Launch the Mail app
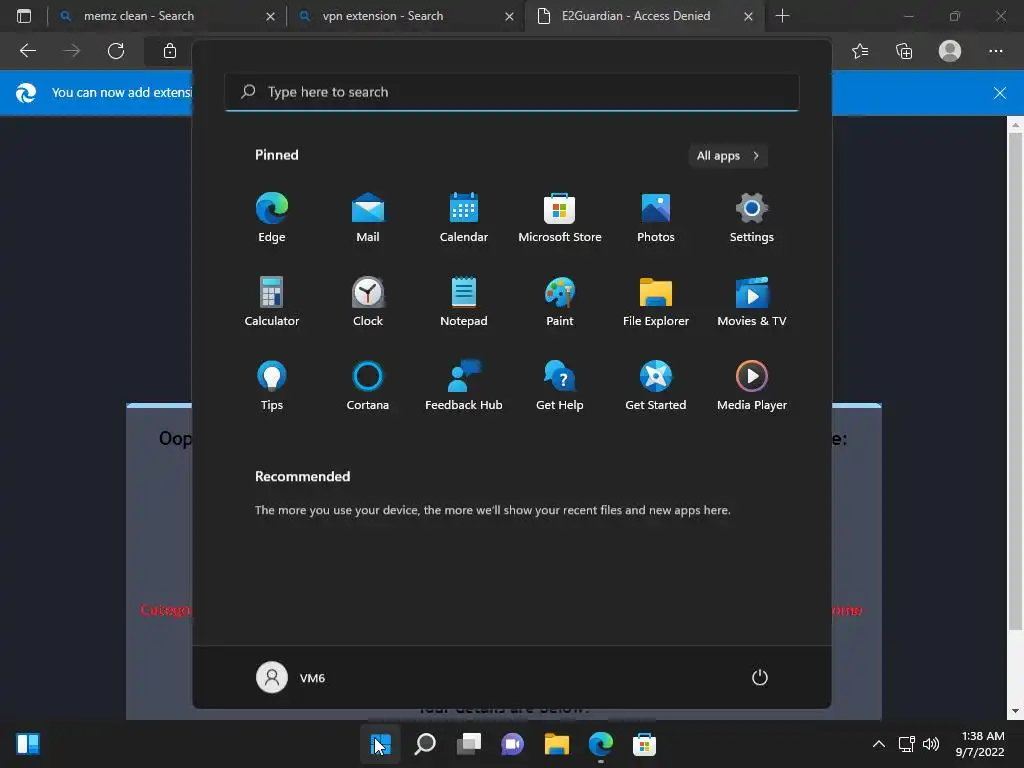1024x768 pixels. tap(368, 217)
